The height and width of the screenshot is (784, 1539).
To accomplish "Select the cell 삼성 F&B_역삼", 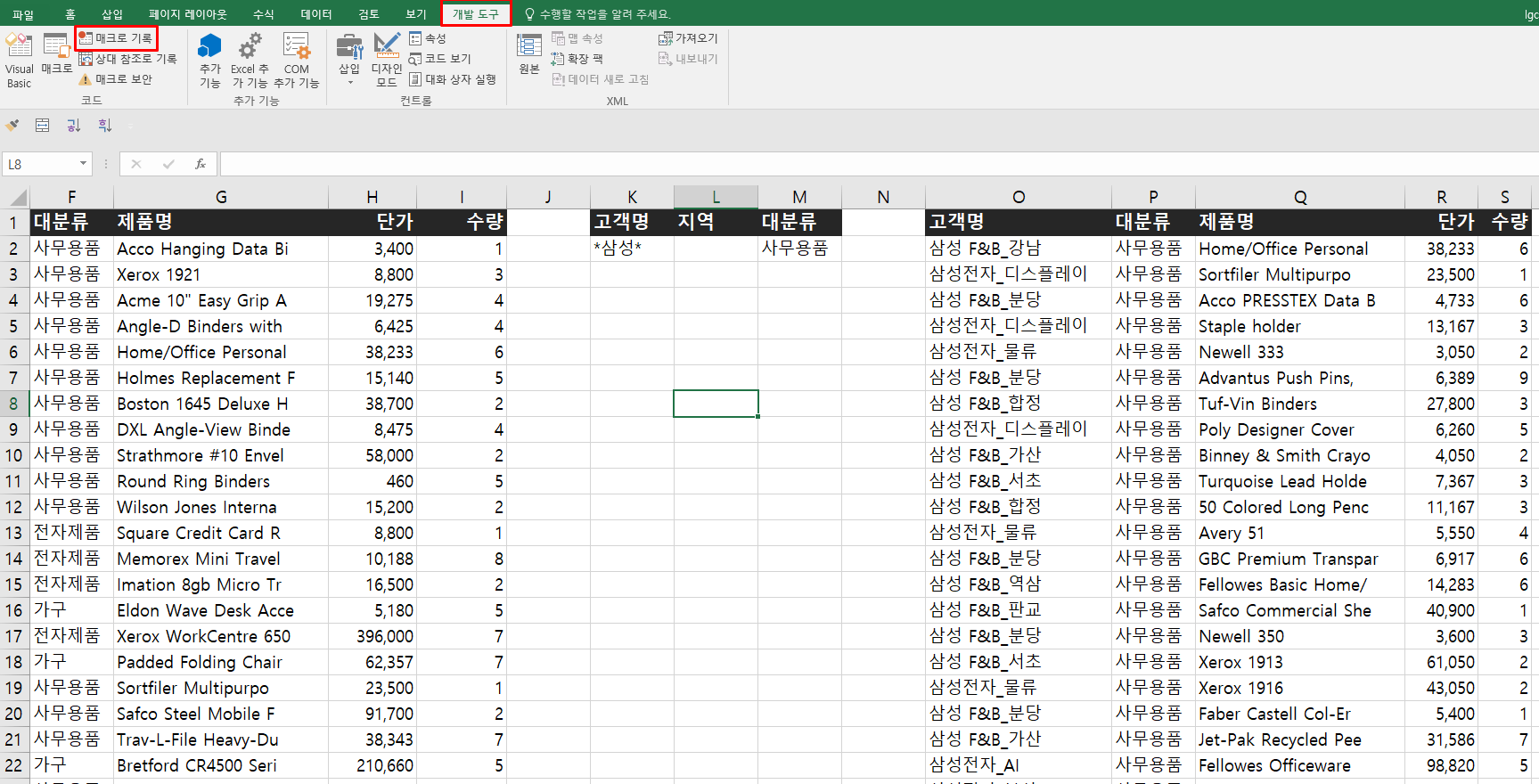I will pos(1019,584).
